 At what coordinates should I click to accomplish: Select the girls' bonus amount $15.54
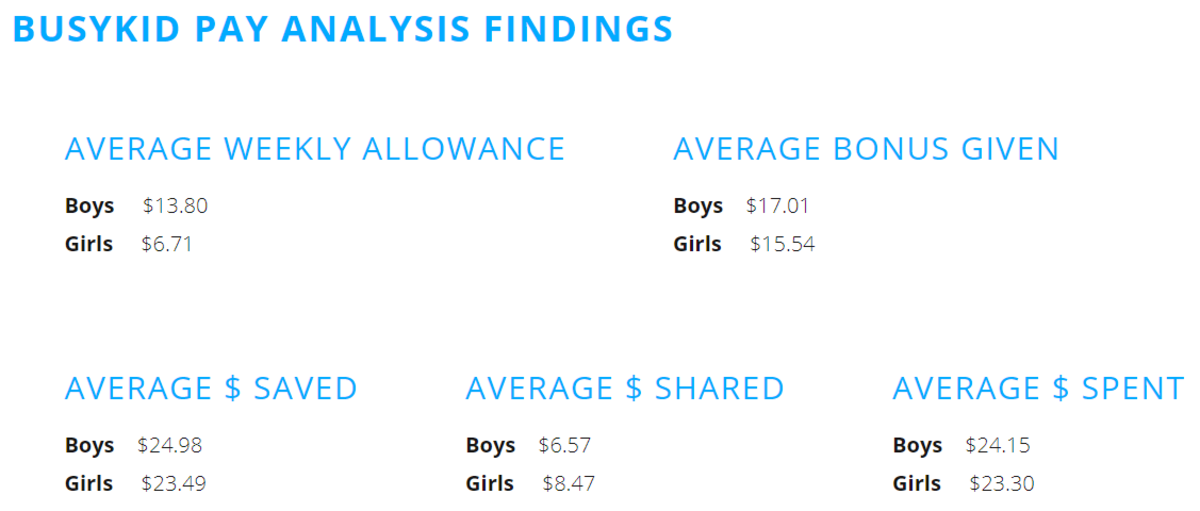[x=782, y=244]
